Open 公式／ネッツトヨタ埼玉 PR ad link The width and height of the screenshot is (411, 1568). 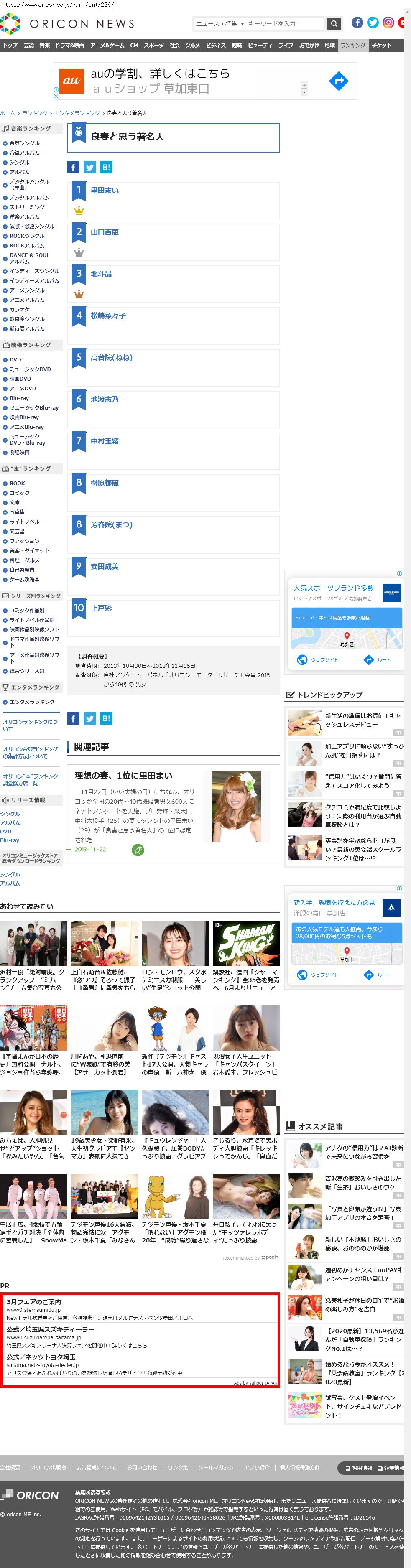(x=41, y=1357)
